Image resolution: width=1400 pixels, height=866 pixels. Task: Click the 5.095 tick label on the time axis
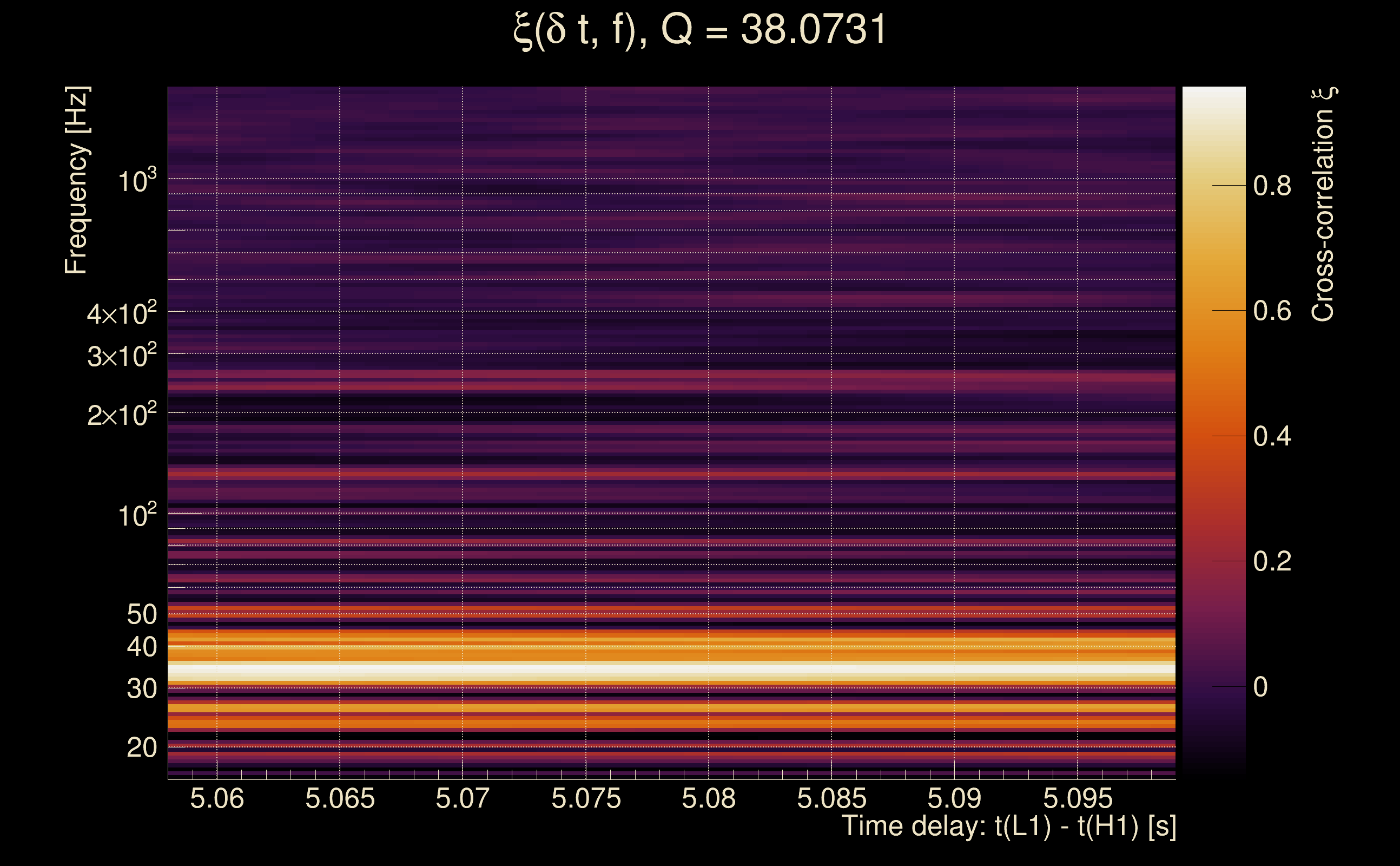pyautogui.click(x=1077, y=798)
